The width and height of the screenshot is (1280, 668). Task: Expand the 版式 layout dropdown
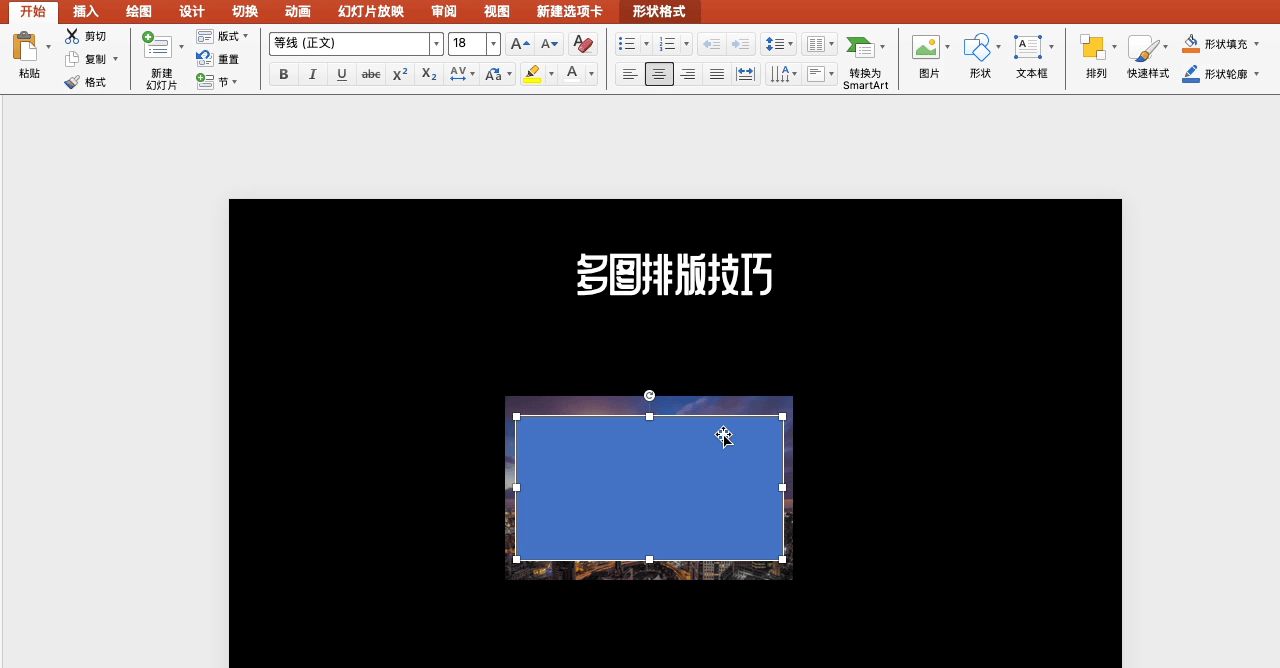click(x=245, y=36)
